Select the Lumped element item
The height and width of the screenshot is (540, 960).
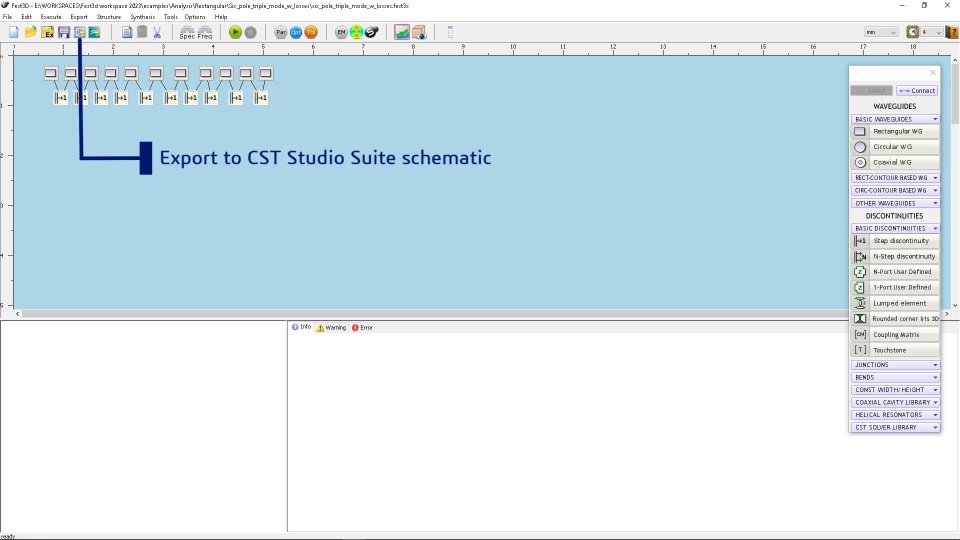click(x=894, y=303)
